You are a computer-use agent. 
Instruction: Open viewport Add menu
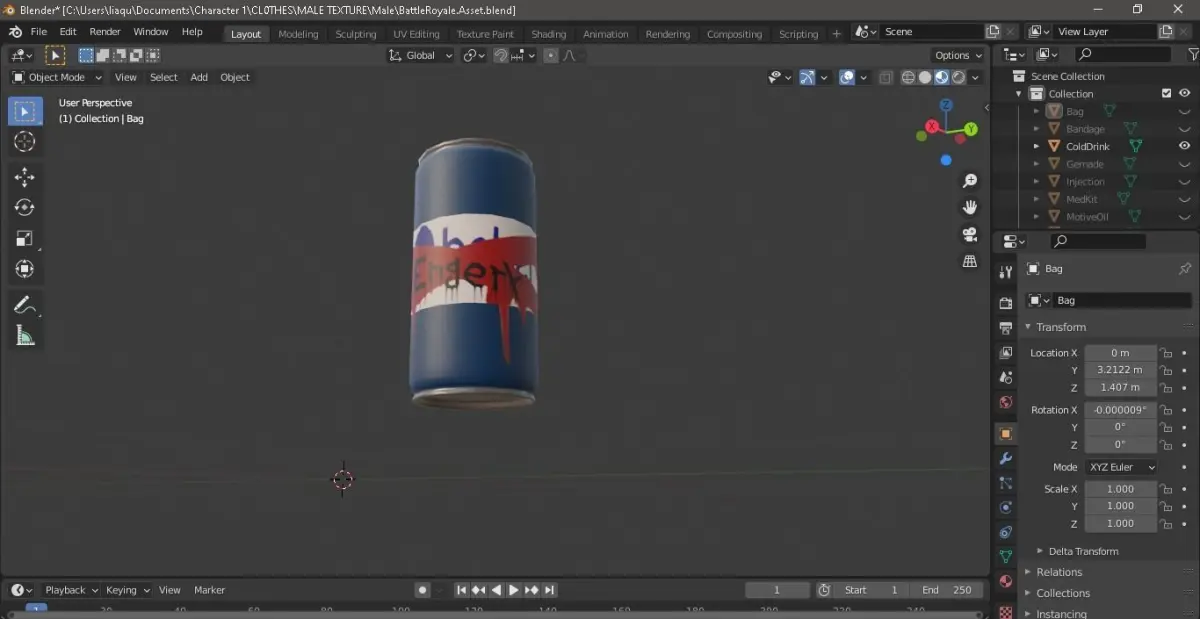pyautogui.click(x=199, y=77)
